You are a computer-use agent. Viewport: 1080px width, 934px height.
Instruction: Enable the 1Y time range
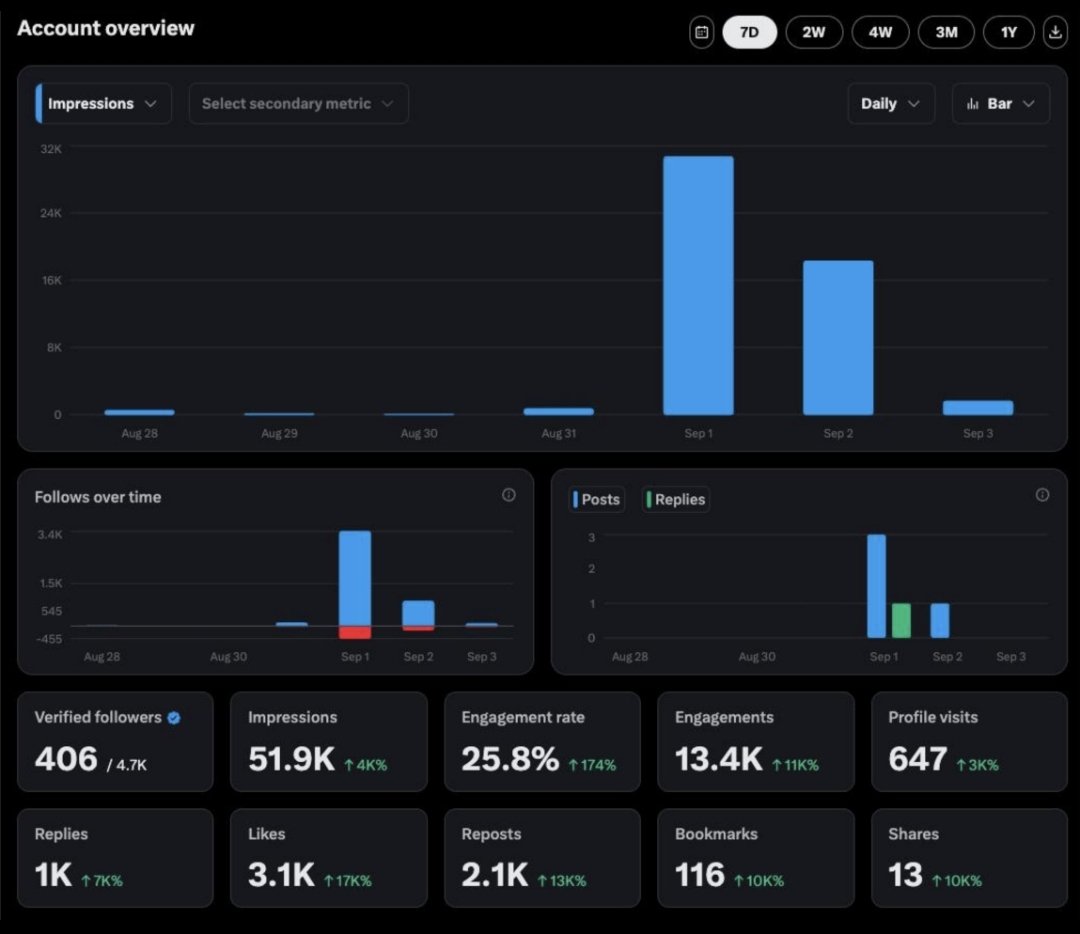1008,32
